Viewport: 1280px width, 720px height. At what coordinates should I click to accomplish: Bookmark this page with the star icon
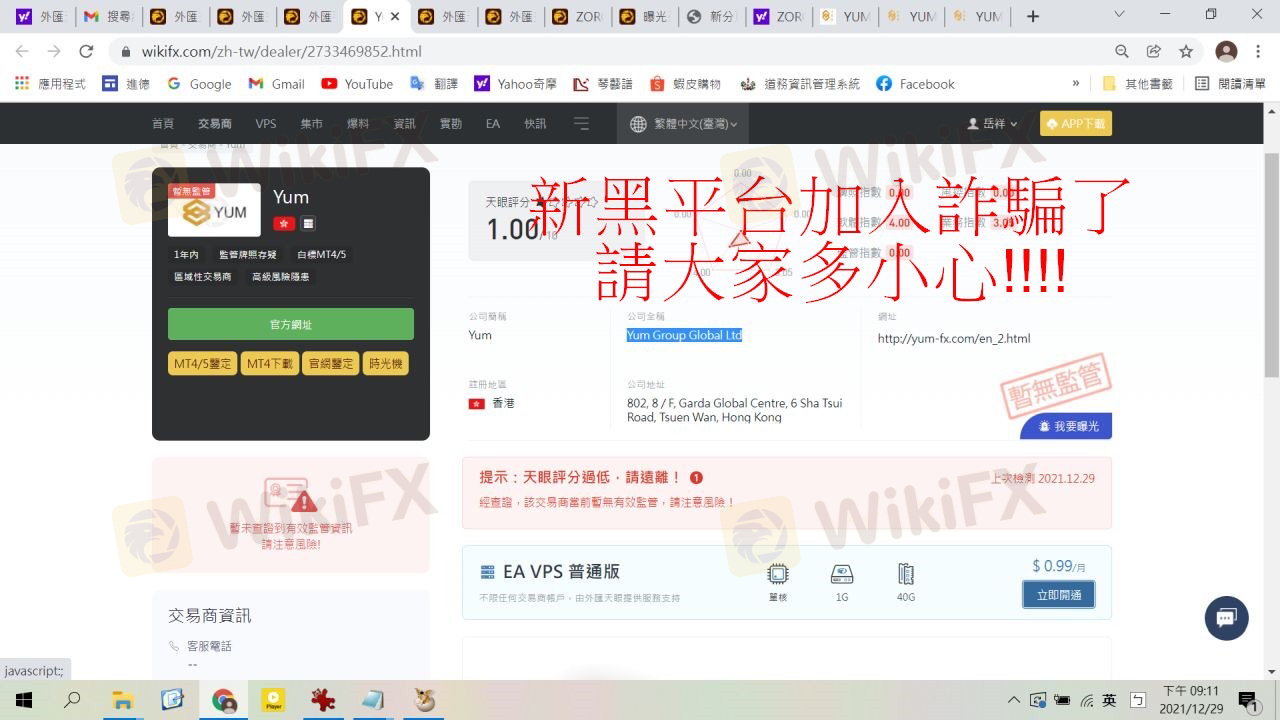[x=1186, y=51]
